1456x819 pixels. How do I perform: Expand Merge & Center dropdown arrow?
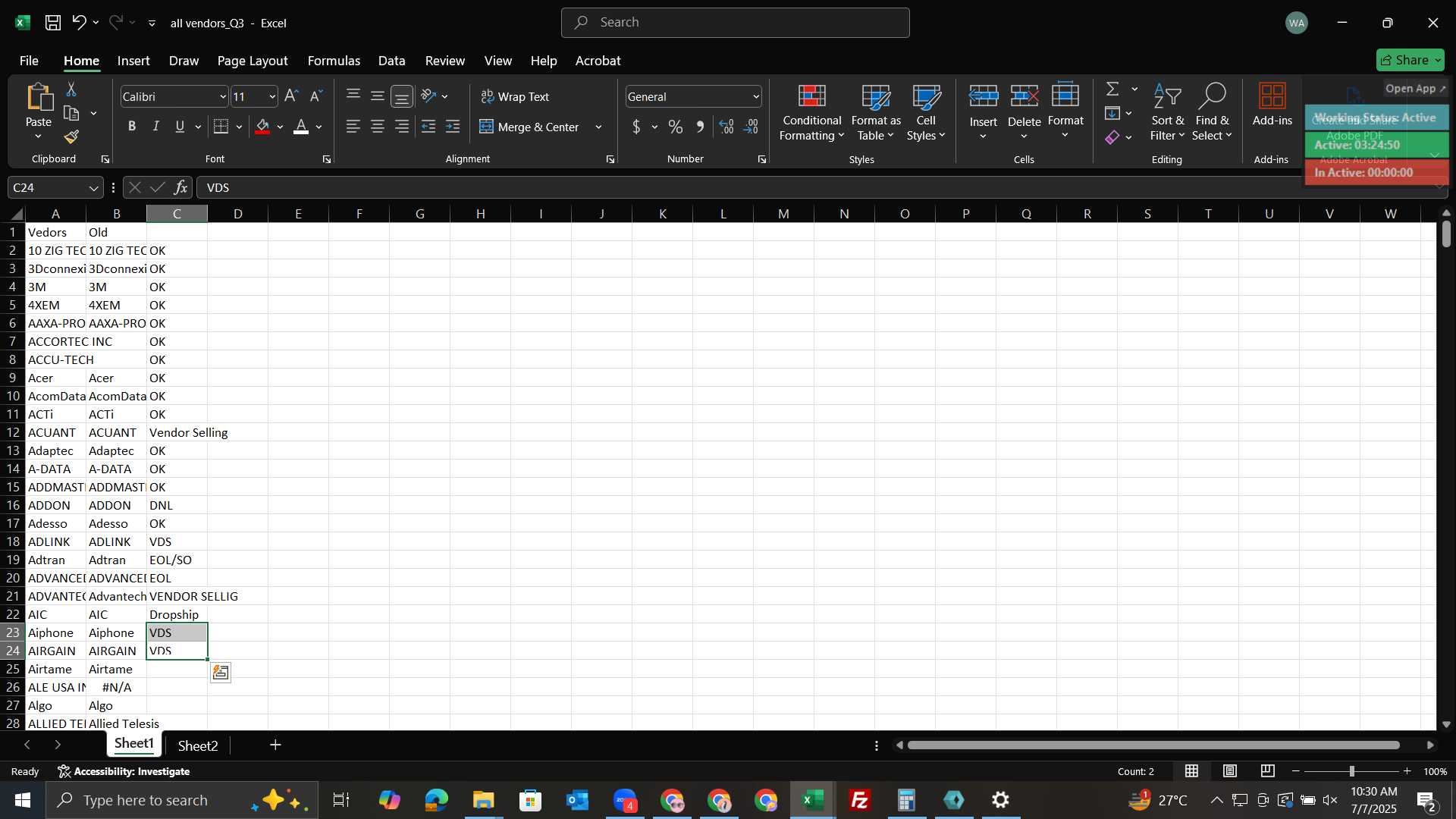coord(598,127)
